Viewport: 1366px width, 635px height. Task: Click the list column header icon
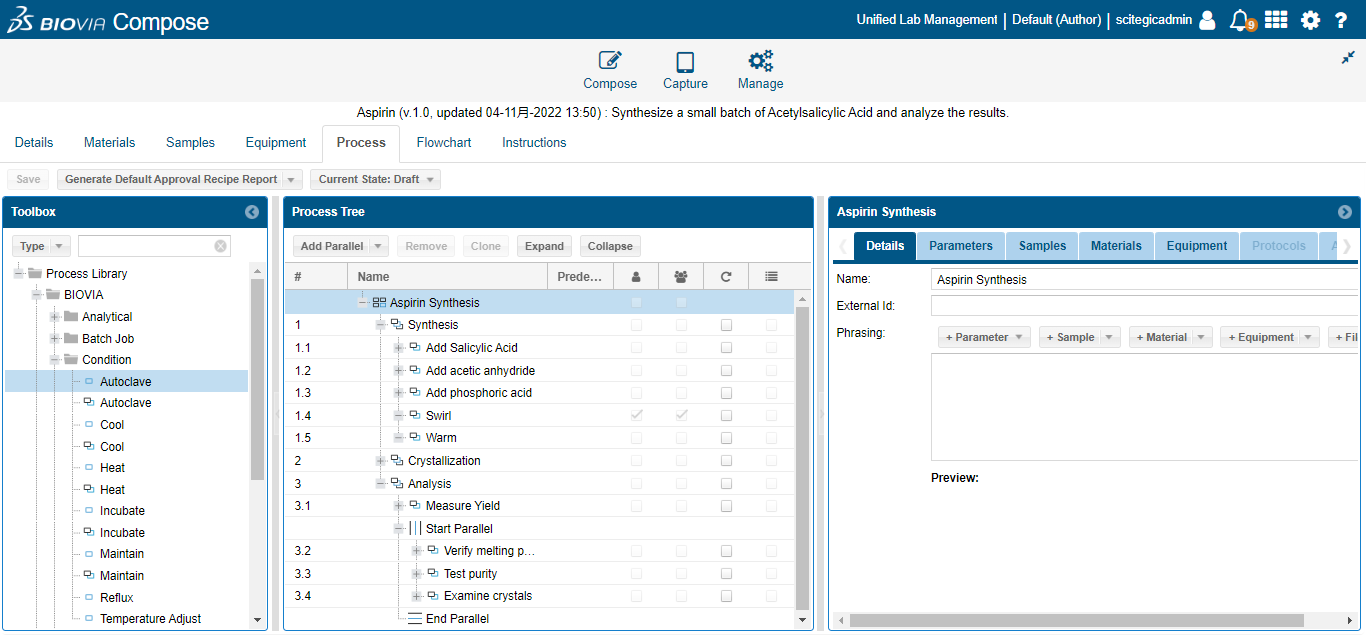771,277
